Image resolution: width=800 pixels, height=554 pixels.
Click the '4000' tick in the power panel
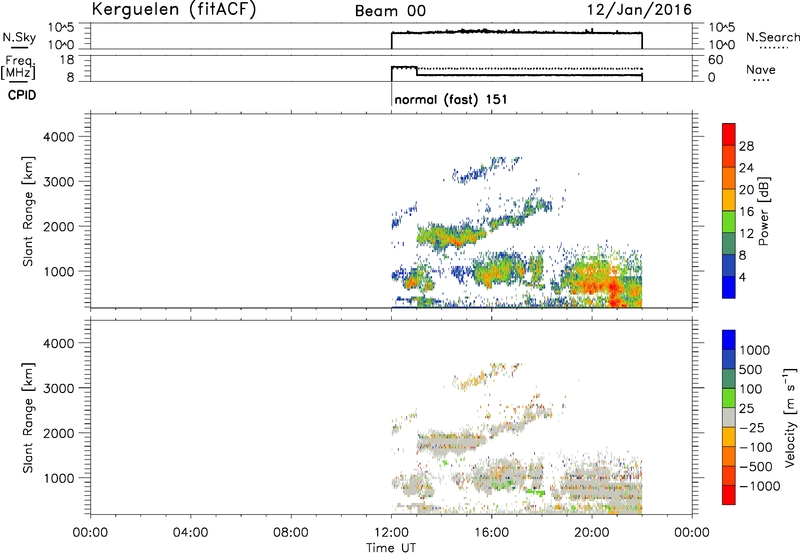click(58, 137)
